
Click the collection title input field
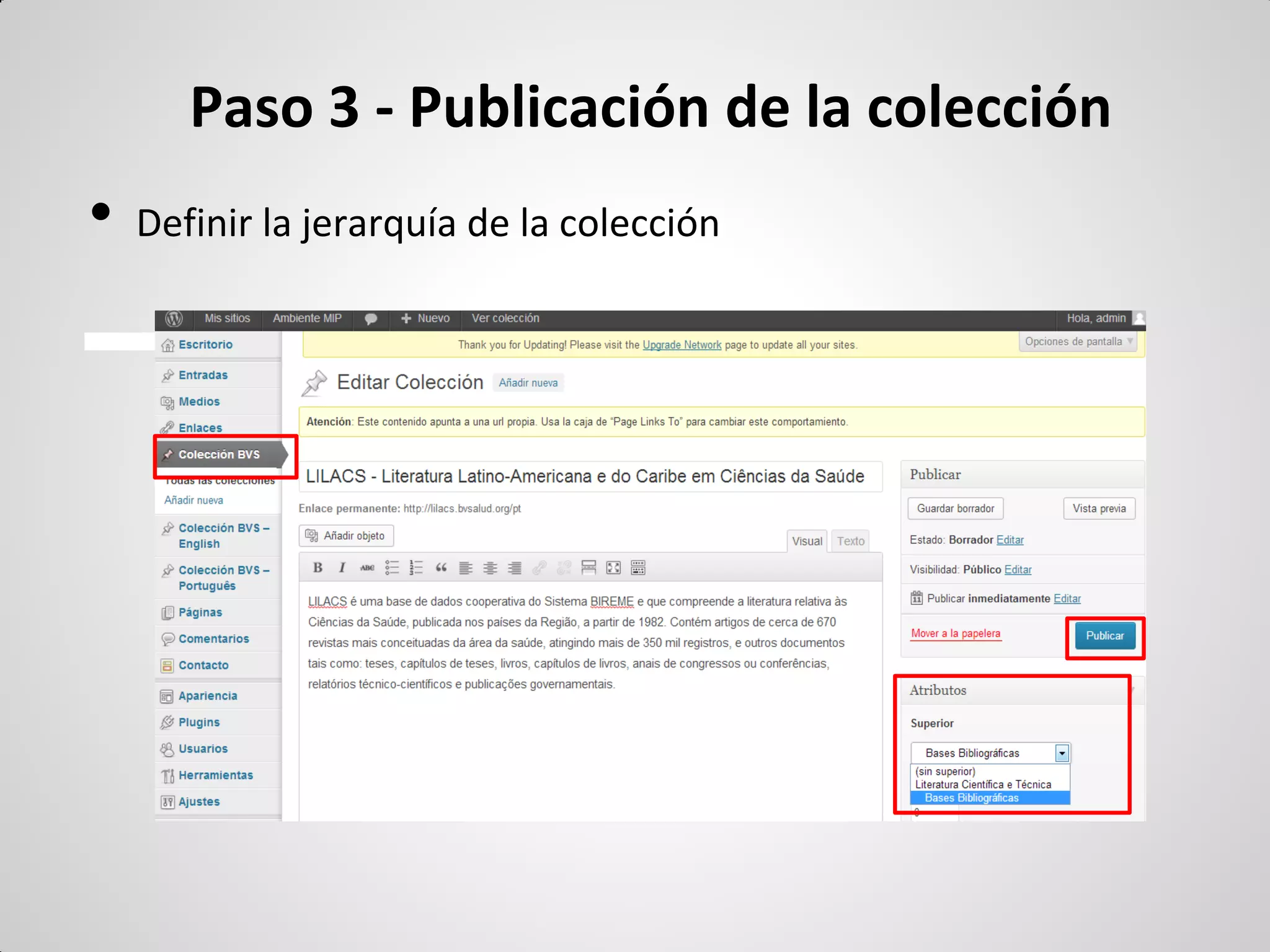(590, 476)
